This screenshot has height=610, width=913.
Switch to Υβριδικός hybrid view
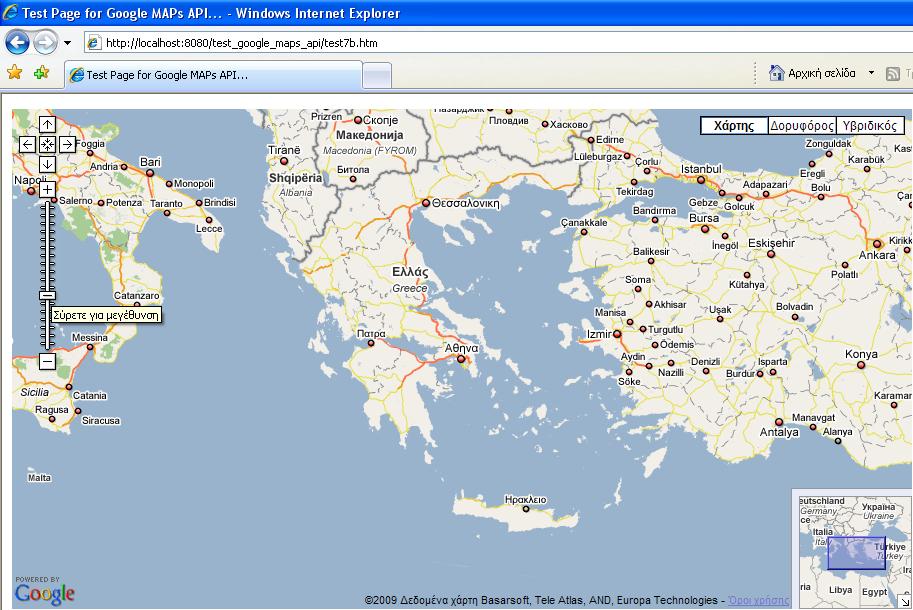point(870,126)
